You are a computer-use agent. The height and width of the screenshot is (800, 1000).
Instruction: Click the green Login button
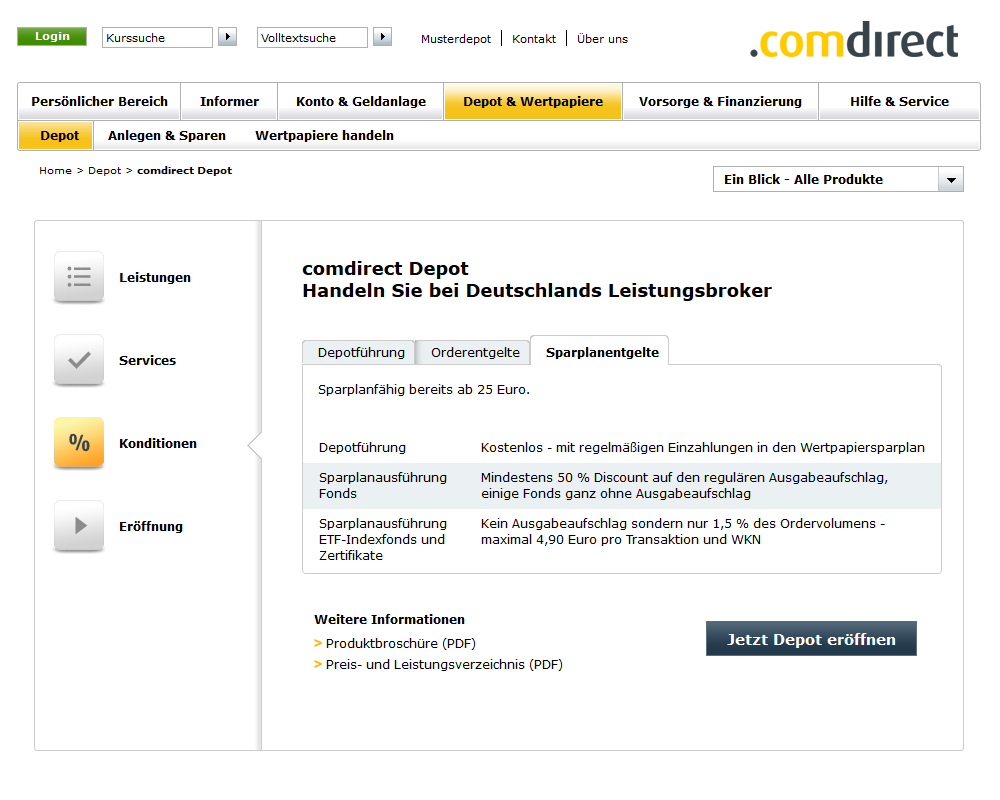[52, 36]
